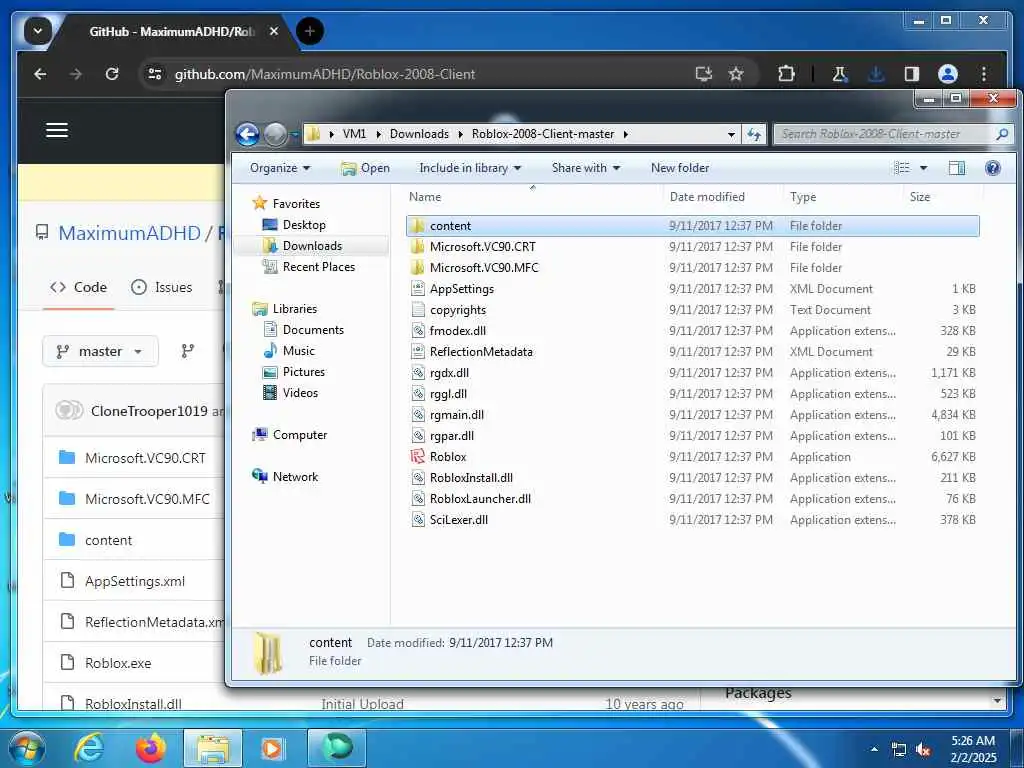This screenshot has height=768, width=1024.
Task: Expand view options dropdown arrow
Action: 923,168
